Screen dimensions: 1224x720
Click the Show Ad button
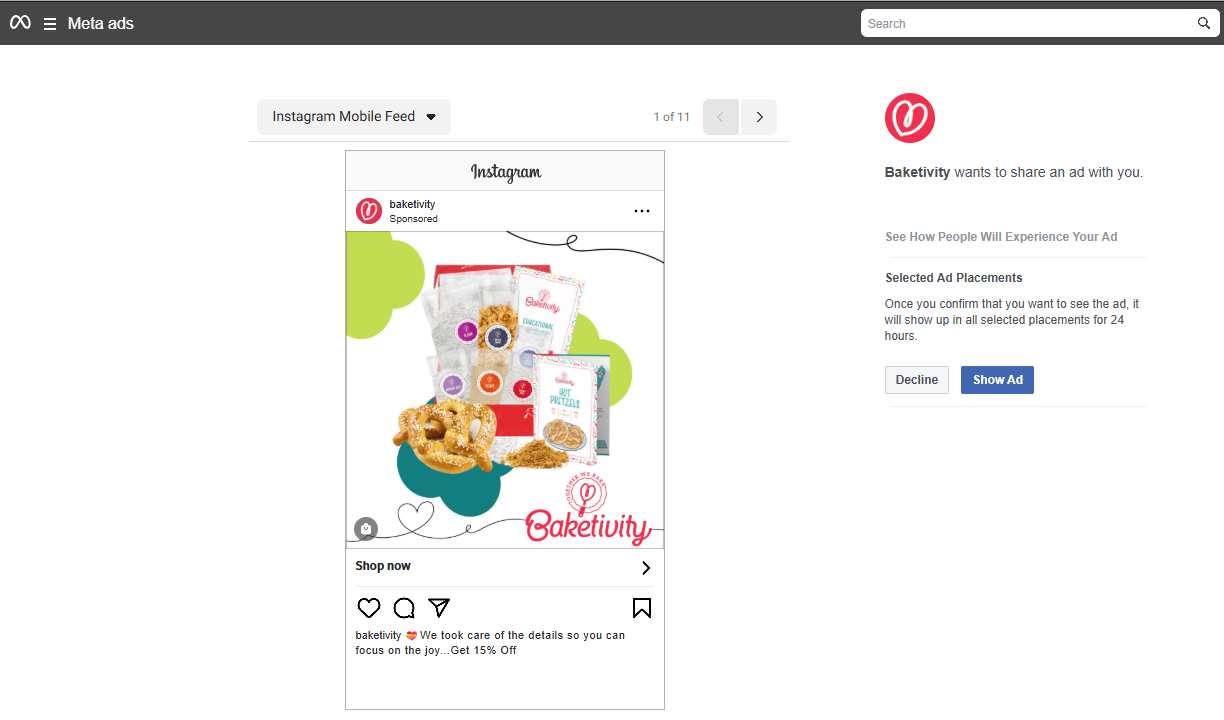coord(997,380)
